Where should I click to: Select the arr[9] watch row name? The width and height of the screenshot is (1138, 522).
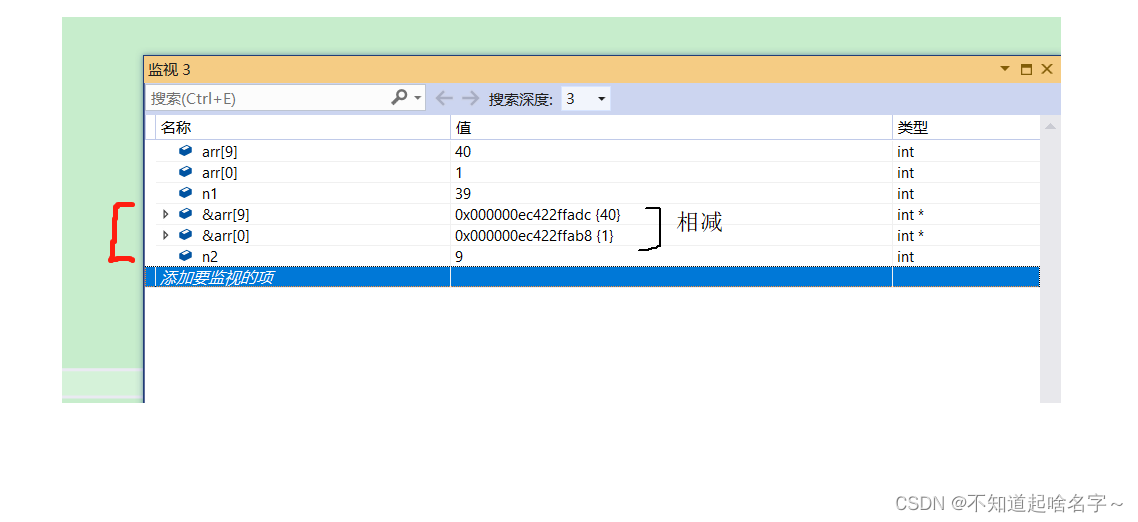click(220, 152)
